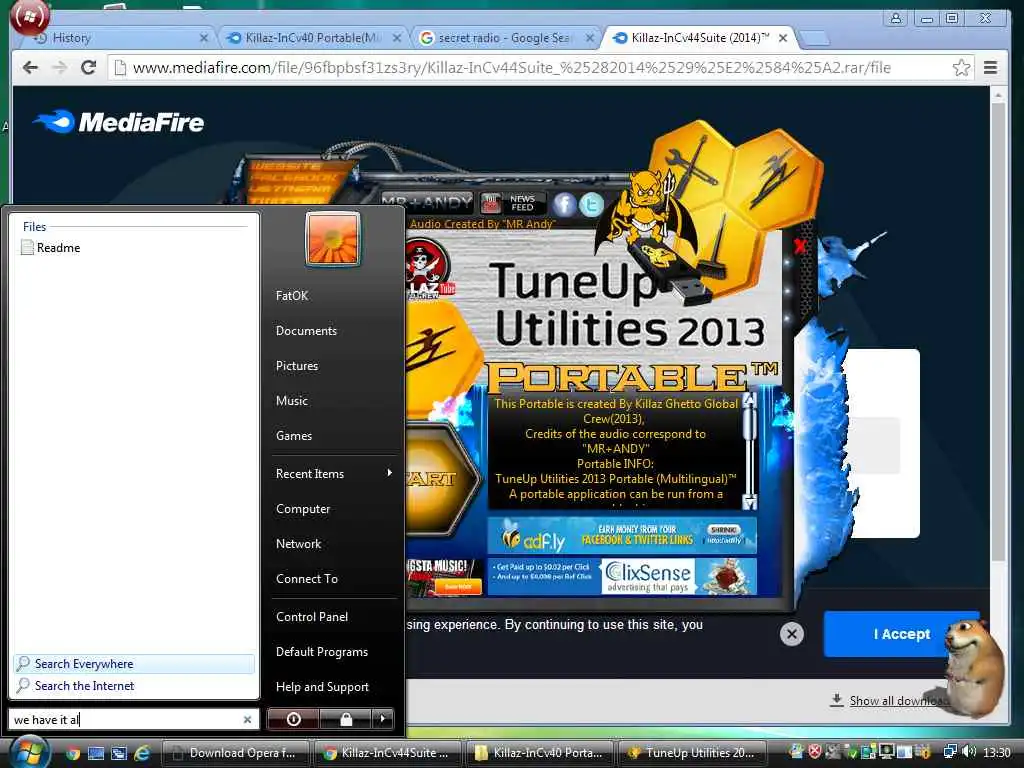The image size is (1024, 768).
Task: Open Documents from Start menu
Action: click(306, 330)
